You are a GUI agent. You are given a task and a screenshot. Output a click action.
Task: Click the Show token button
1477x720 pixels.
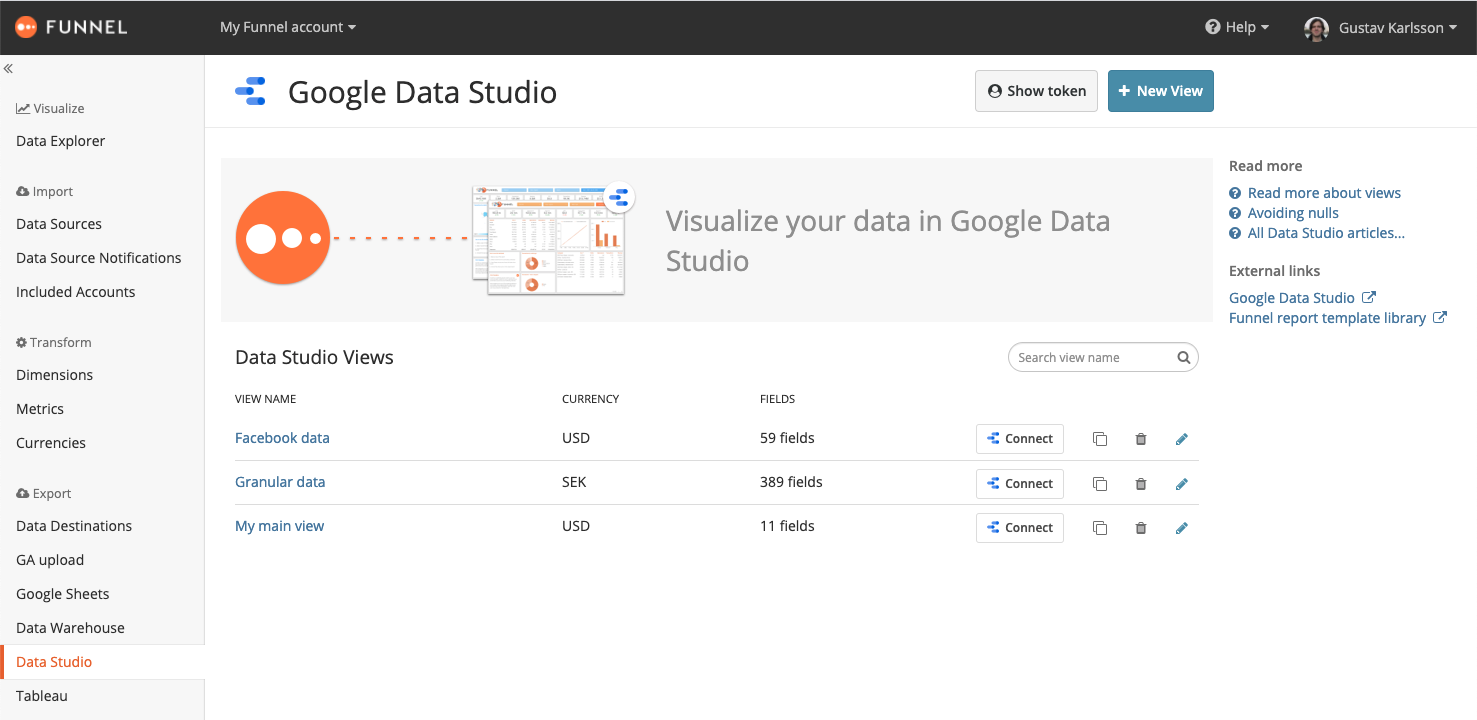tap(1036, 91)
